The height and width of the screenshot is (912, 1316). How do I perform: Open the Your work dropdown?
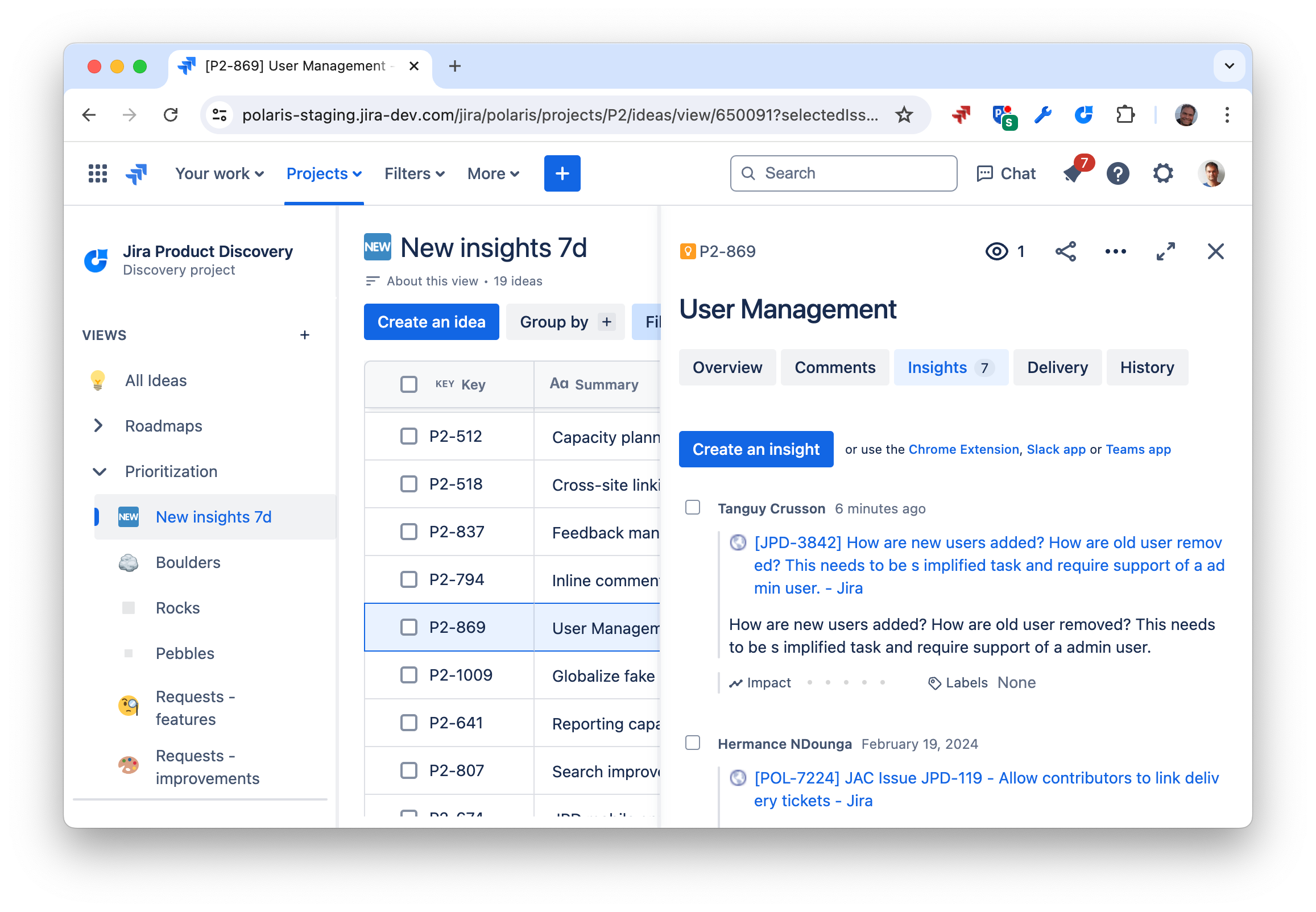tap(220, 173)
